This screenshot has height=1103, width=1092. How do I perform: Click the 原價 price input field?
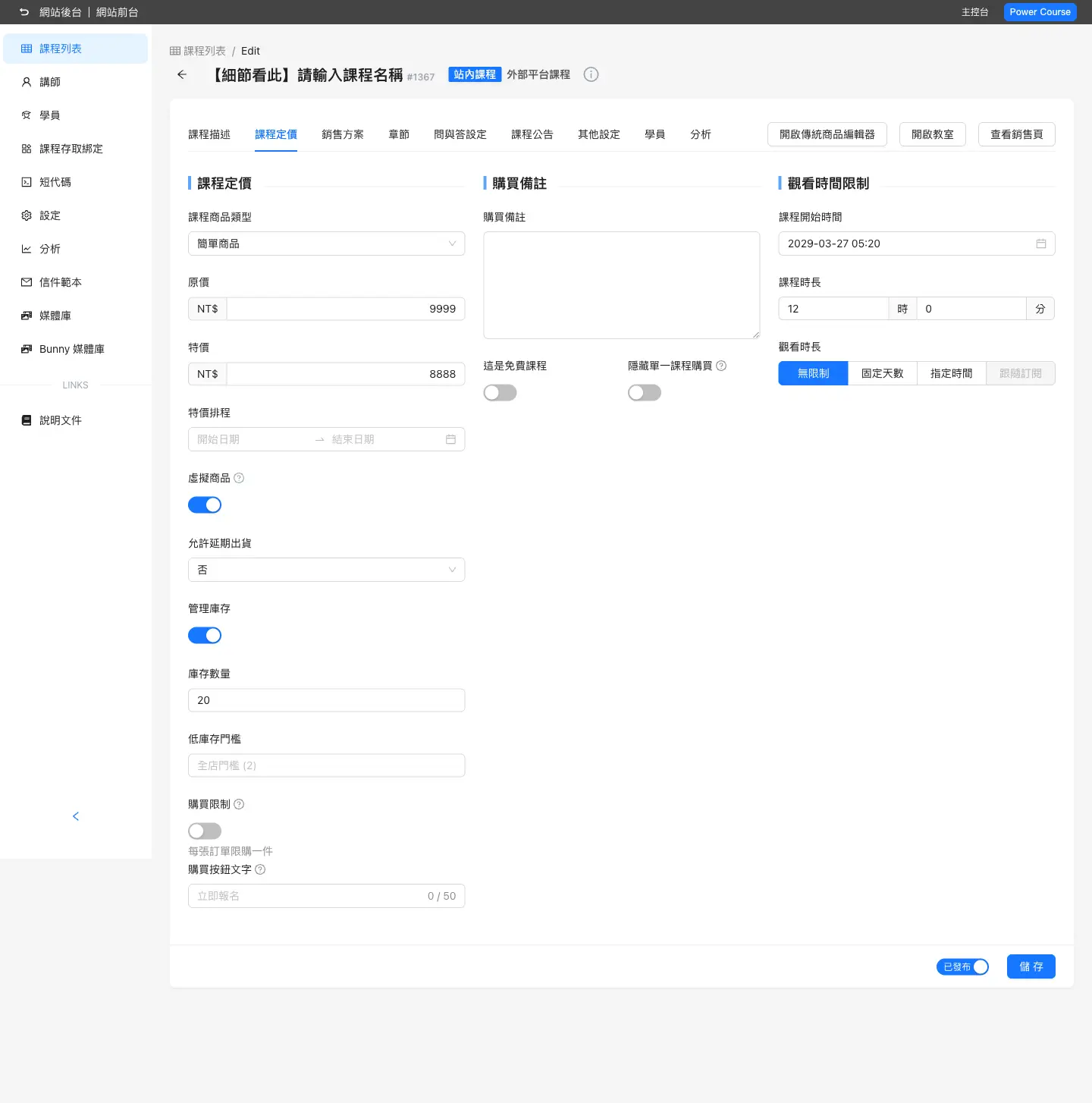(x=346, y=309)
